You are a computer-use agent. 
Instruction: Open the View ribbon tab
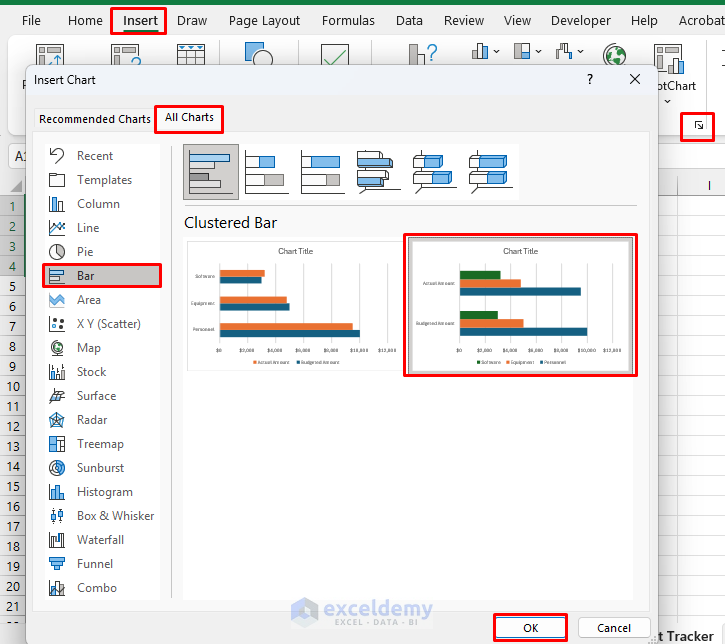click(517, 21)
